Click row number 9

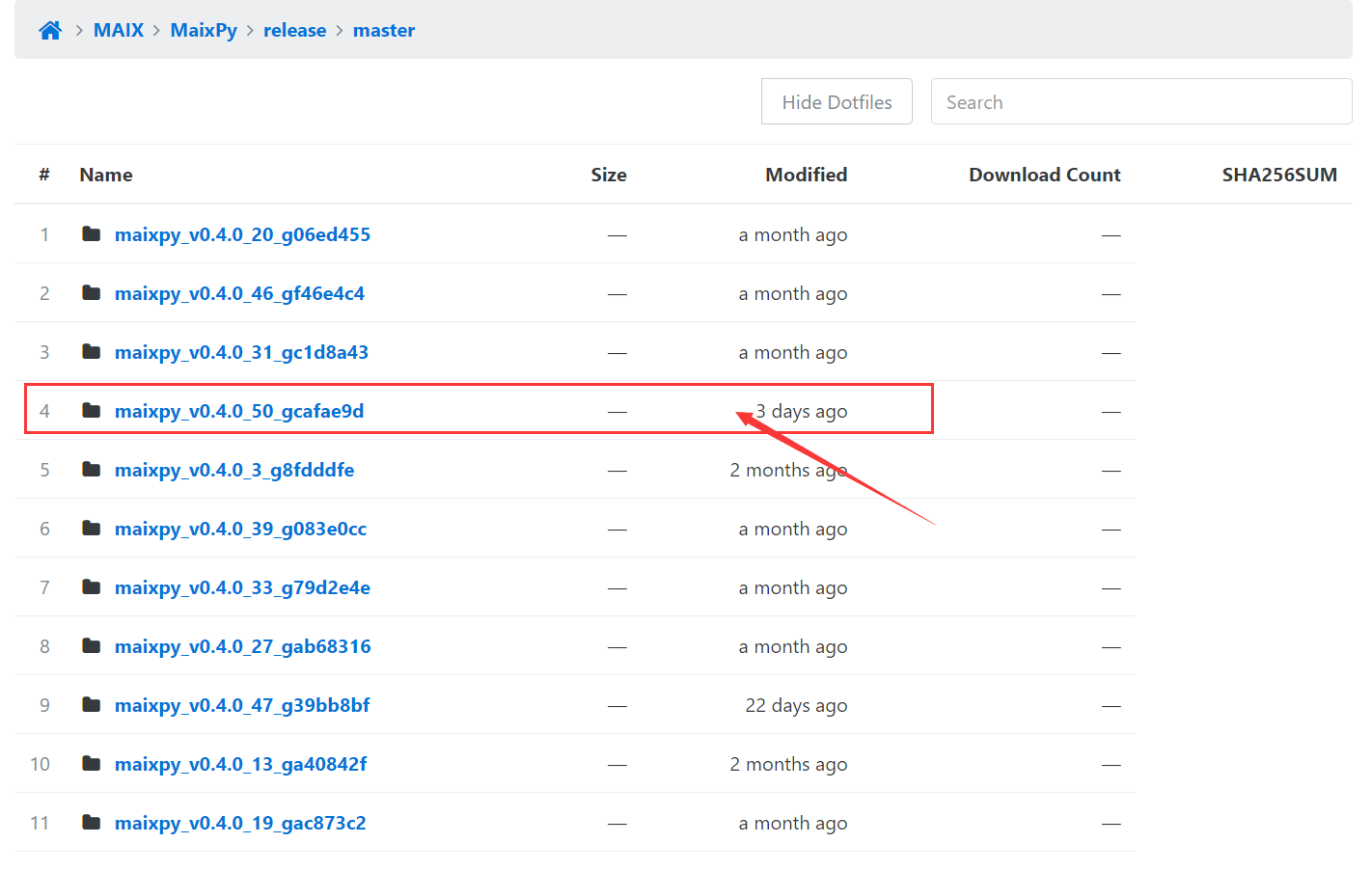point(44,705)
